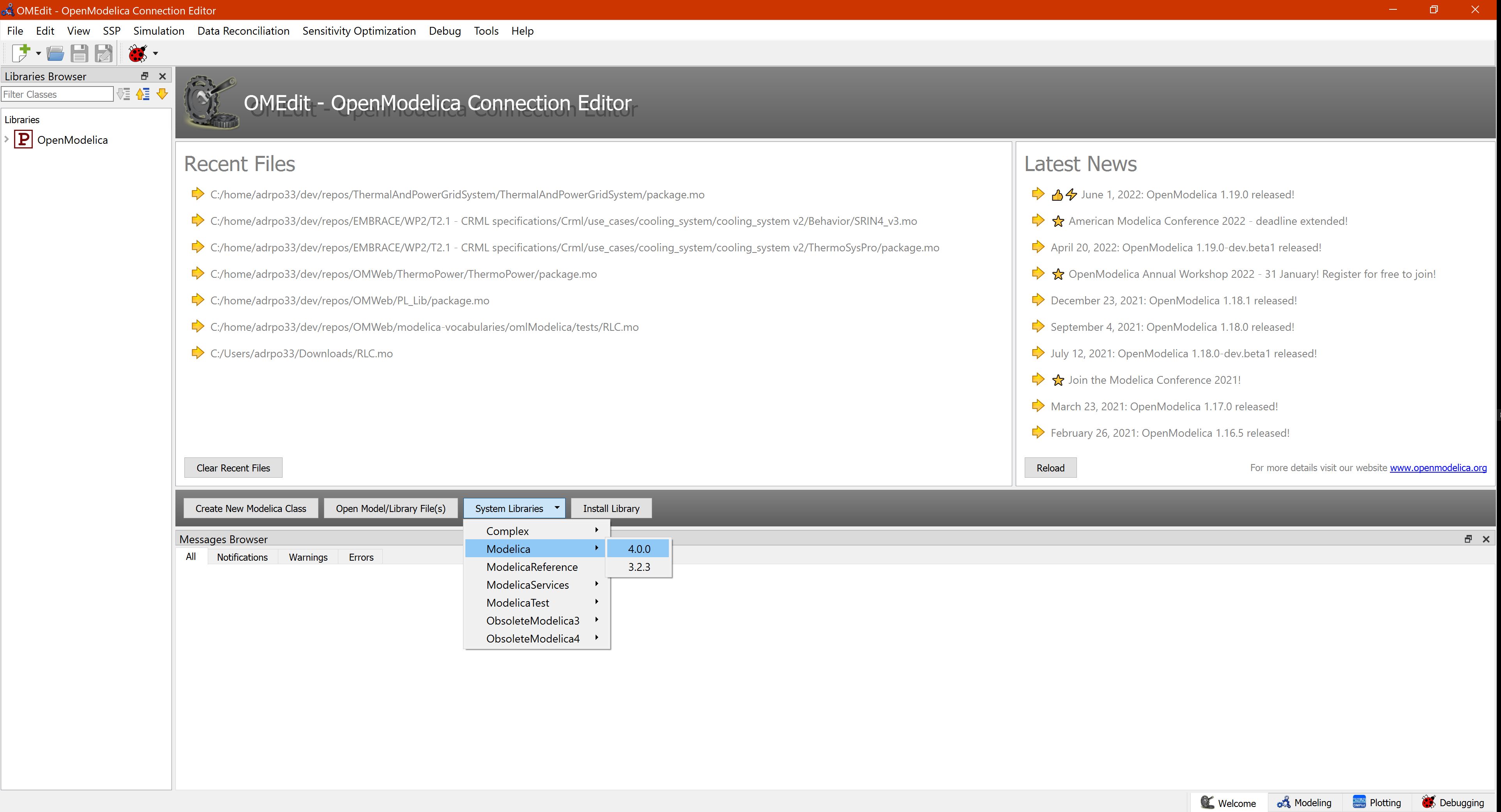Collapse all classes in the Libraries Browser

point(143,94)
